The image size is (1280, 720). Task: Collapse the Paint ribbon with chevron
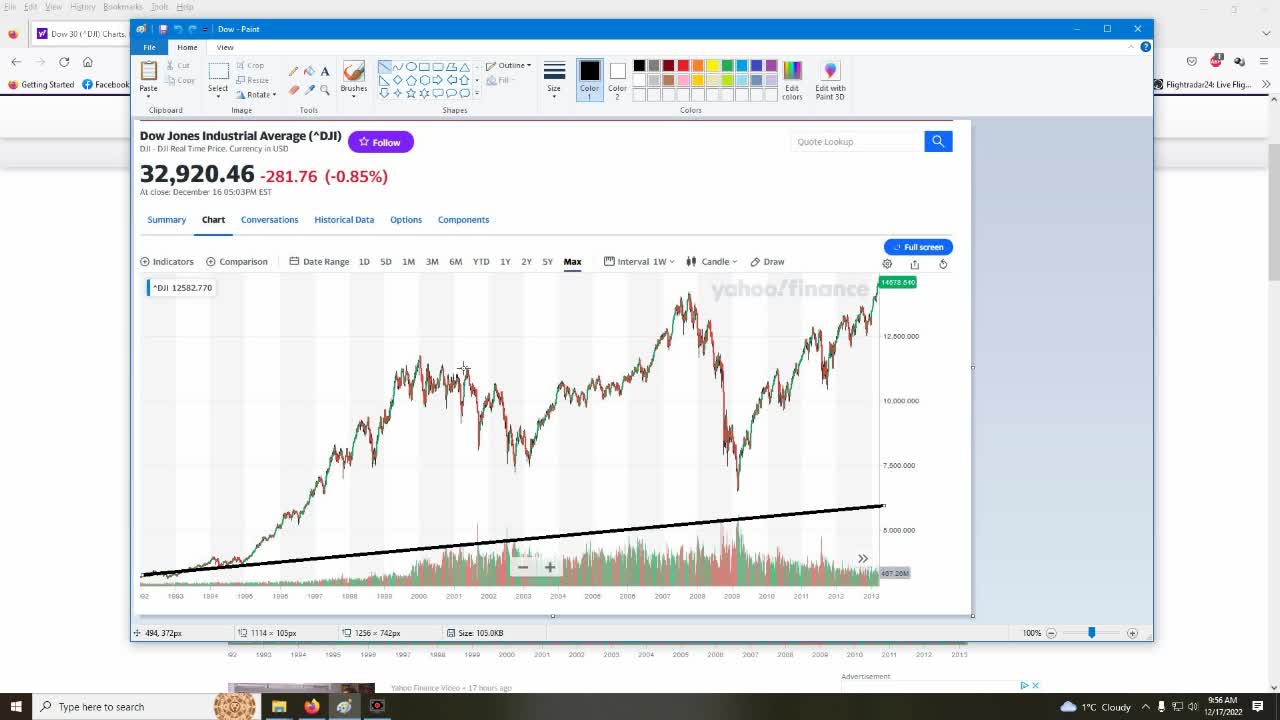click(1130, 47)
